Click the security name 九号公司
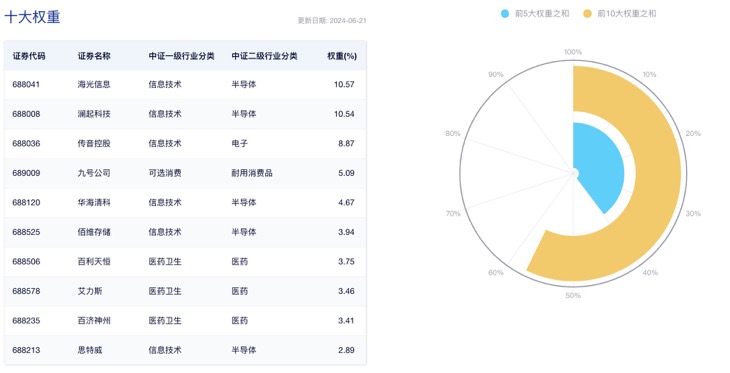This screenshot has width=730, height=373. (x=94, y=173)
